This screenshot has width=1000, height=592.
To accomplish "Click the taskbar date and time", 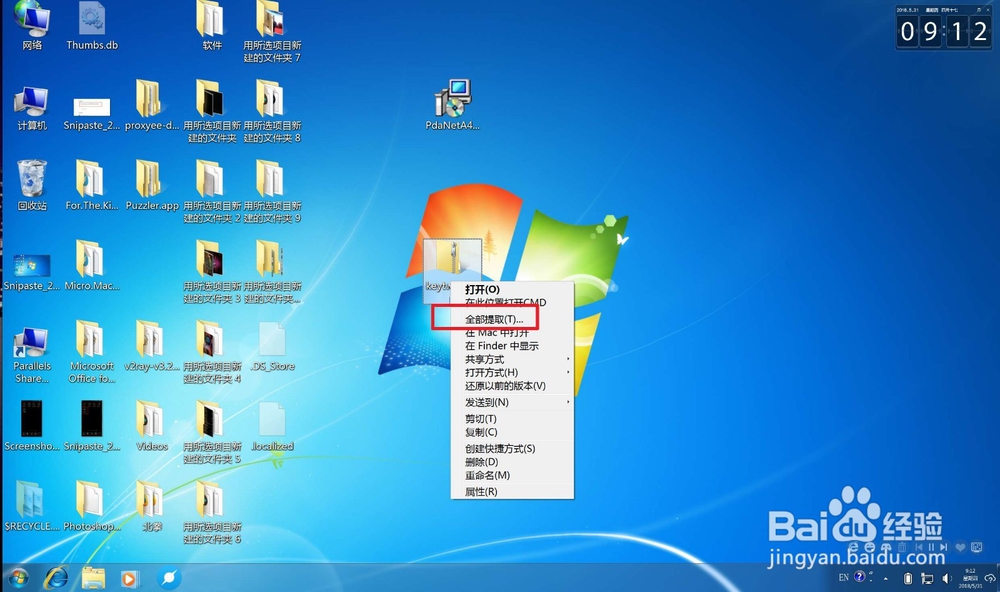I will click(x=970, y=578).
